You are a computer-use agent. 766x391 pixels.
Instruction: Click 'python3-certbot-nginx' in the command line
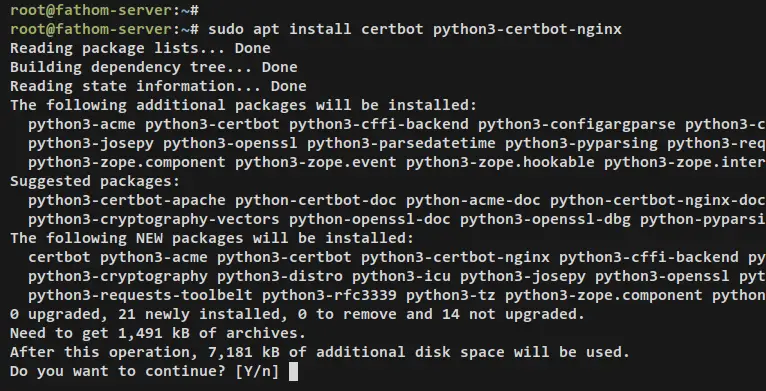click(x=527, y=29)
